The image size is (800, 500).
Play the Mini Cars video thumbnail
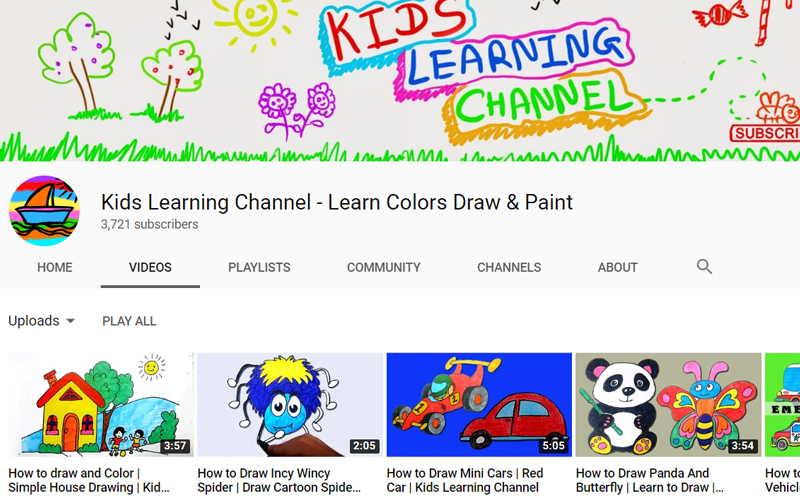pyautogui.click(x=479, y=405)
